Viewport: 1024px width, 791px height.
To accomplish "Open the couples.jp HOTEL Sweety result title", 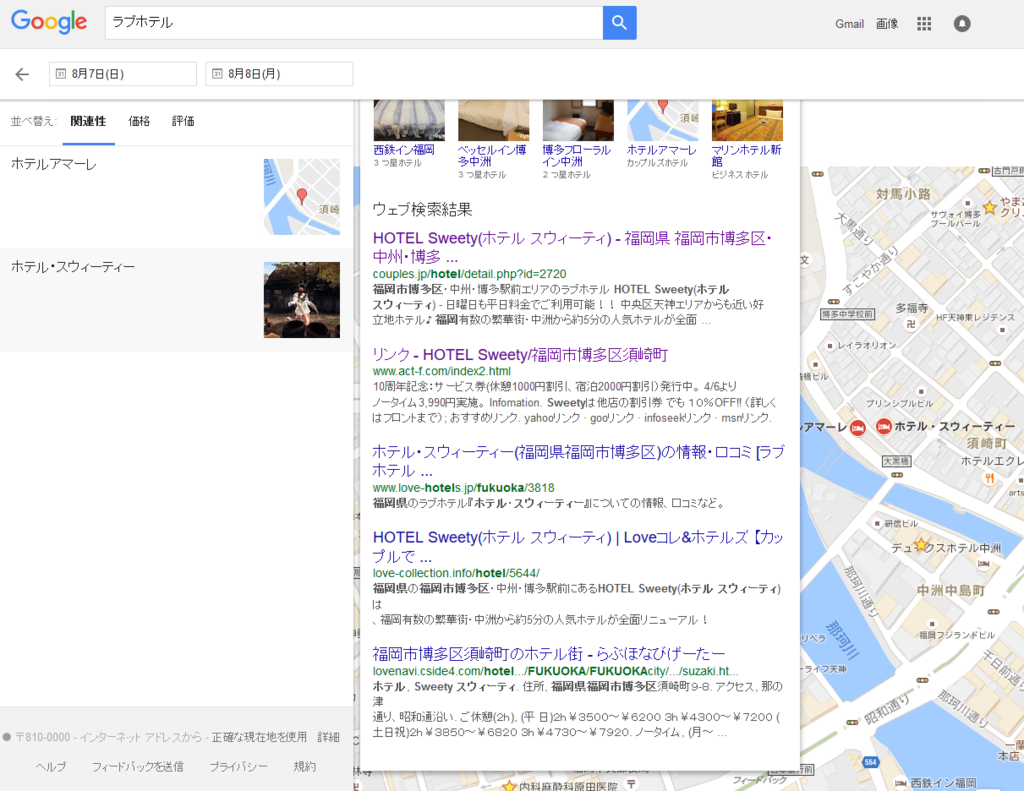I will [x=572, y=248].
